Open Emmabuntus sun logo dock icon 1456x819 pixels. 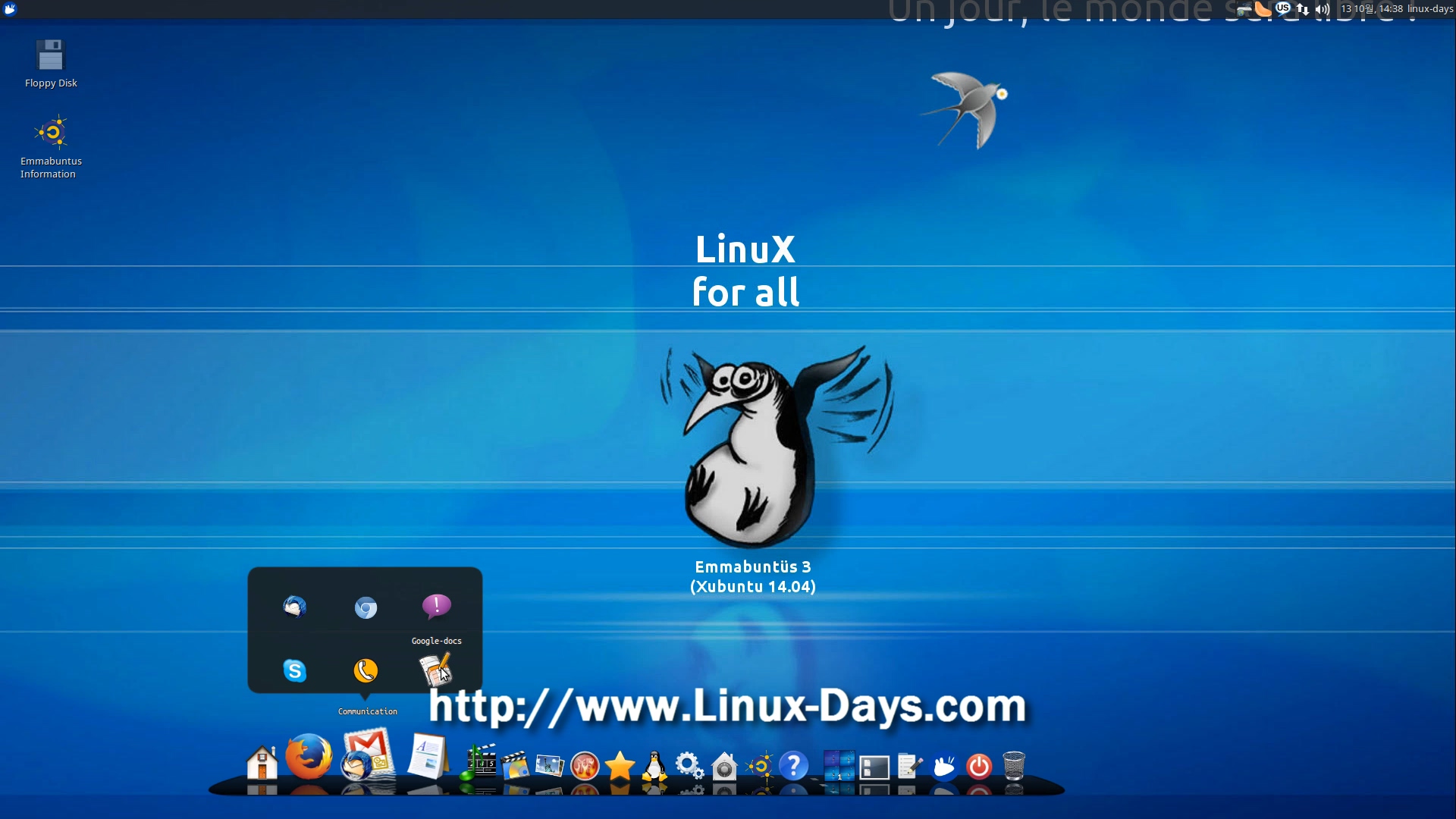click(x=759, y=766)
